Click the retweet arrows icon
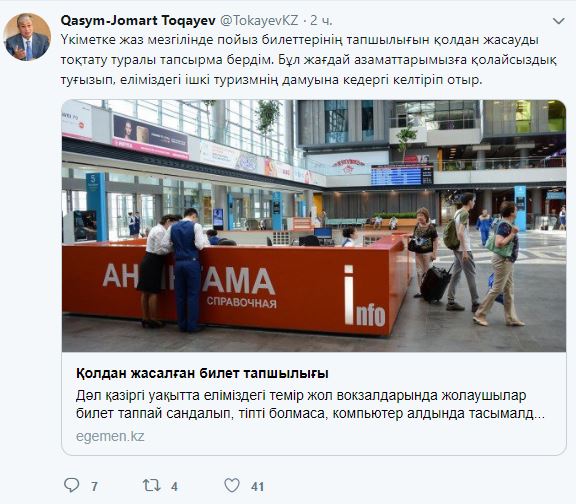Image resolution: width=576 pixels, height=504 pixels. (x=151, y=485)
